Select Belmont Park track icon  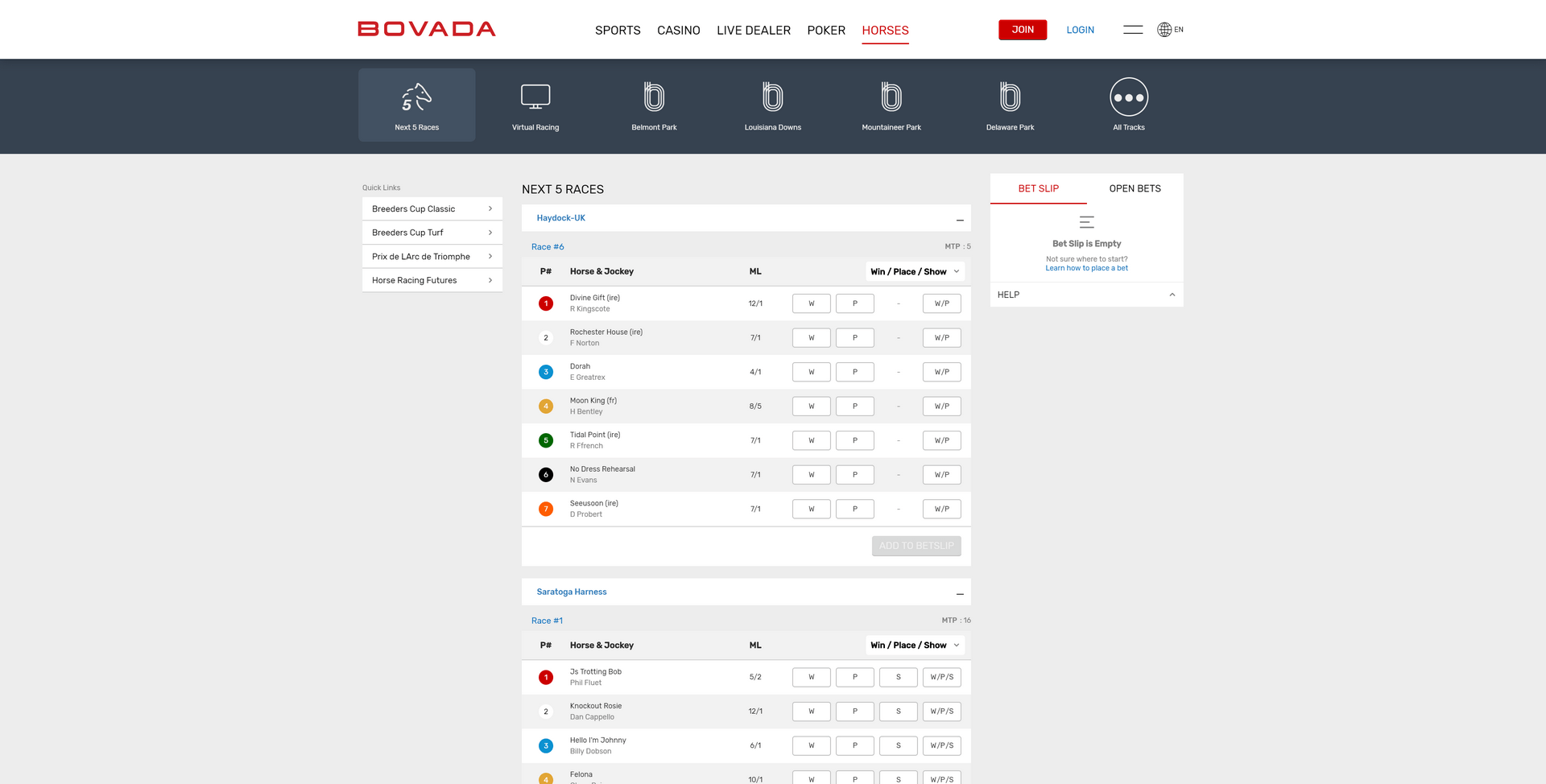[654, 97]
